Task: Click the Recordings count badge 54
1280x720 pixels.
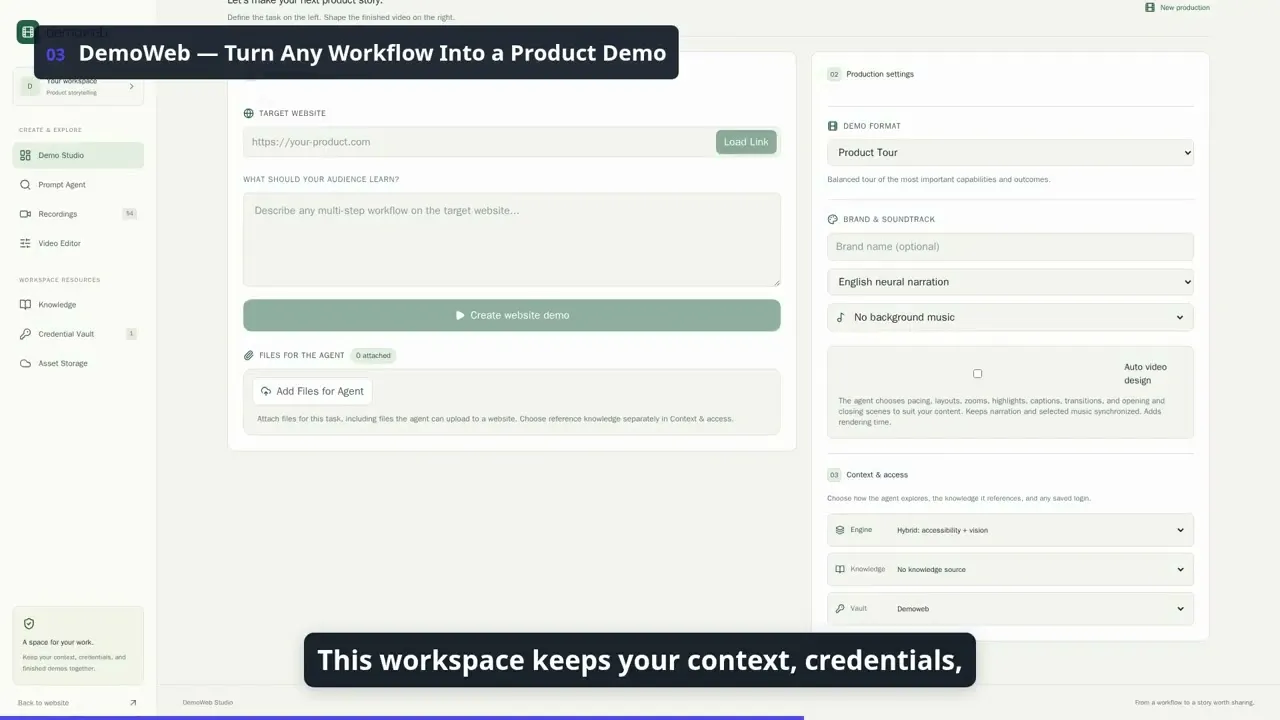Action: point(129,214)
